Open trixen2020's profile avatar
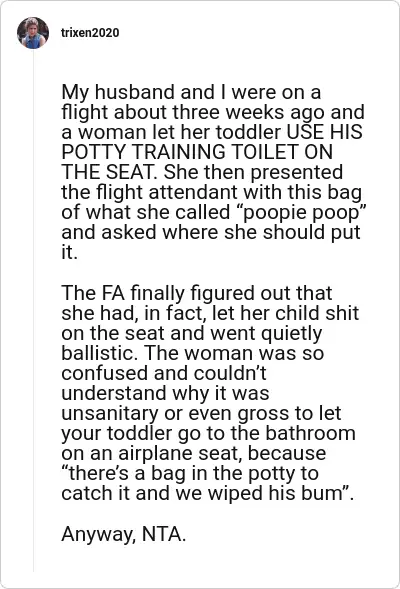This screenshot has height=589, width=400. click(33, 33)
